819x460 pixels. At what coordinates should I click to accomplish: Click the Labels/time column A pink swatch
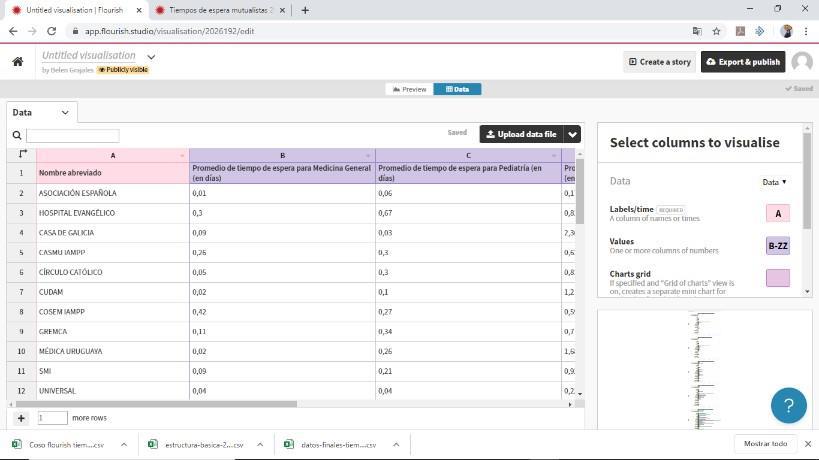[x=778, y=213]
